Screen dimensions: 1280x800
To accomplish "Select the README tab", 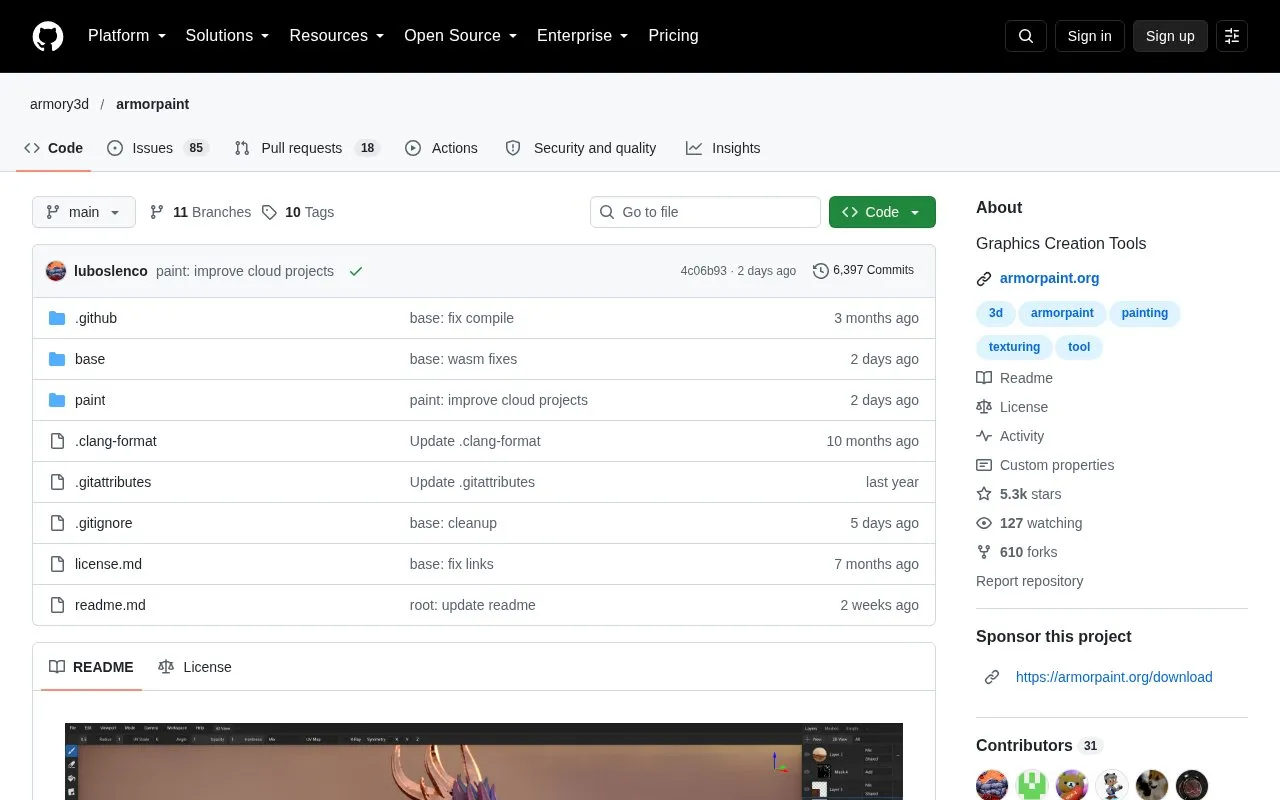I will coord(91,667).
